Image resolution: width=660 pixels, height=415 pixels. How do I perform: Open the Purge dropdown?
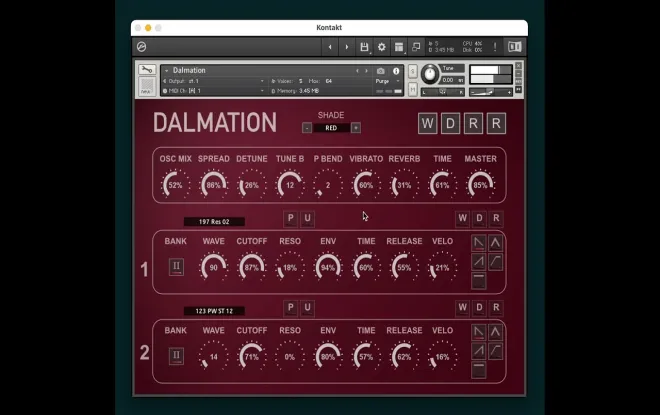pyautogui.click(x=387, y=81)
